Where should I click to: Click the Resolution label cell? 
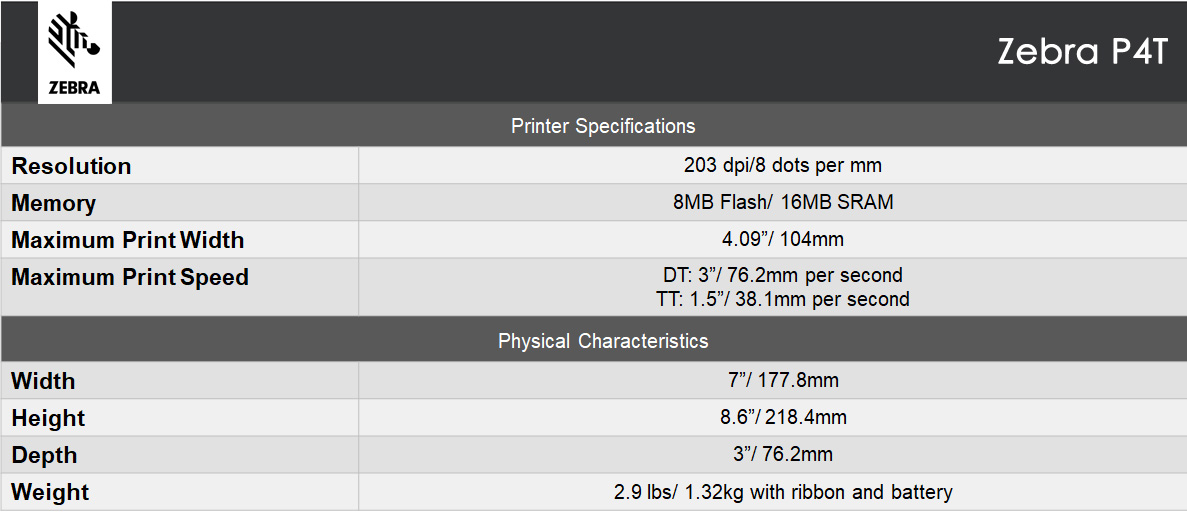pos(71,166)
